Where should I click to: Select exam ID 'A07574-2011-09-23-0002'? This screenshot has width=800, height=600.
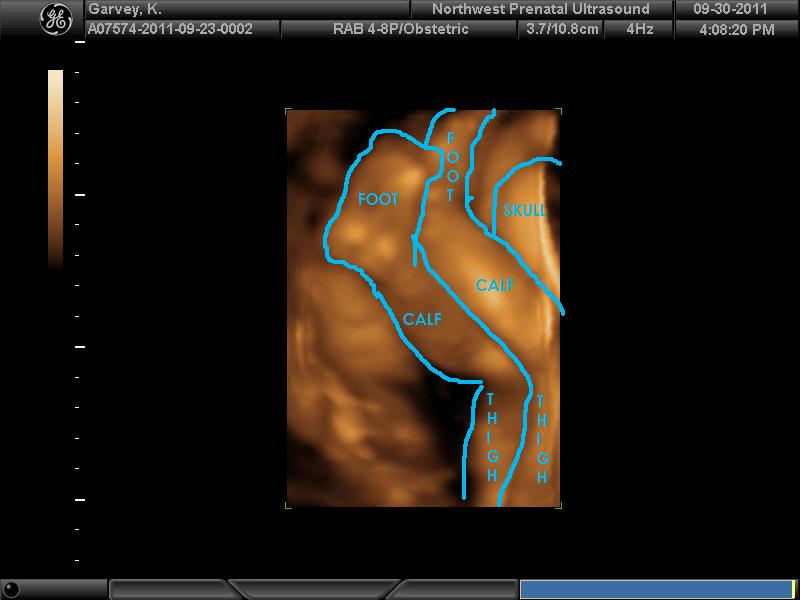(x=170, y=29)
